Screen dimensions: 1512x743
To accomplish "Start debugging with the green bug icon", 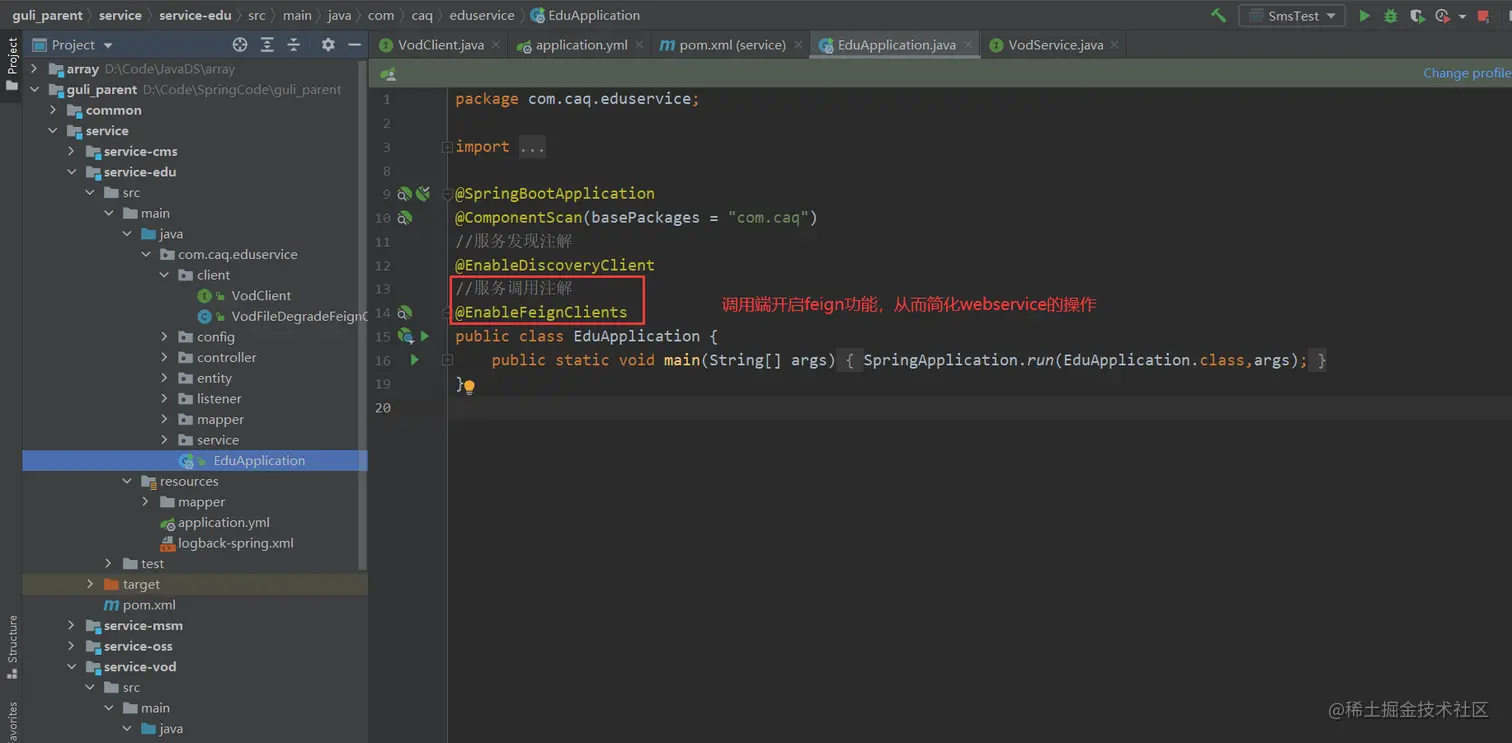I will tap(1390, 16).
